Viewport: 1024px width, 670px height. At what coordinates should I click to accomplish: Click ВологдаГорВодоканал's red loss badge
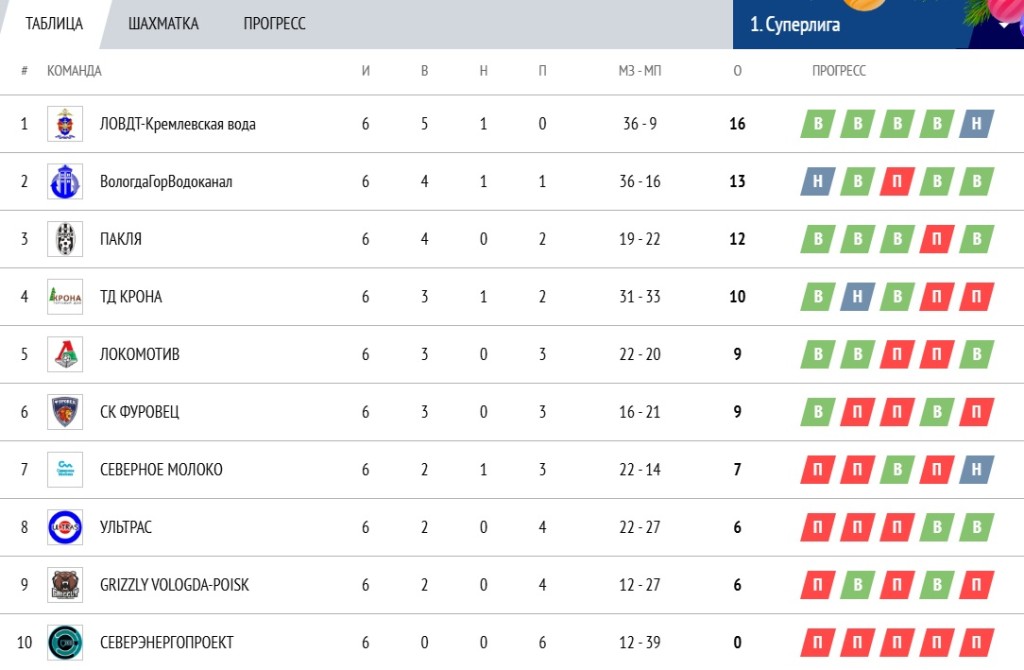point(898,182)
